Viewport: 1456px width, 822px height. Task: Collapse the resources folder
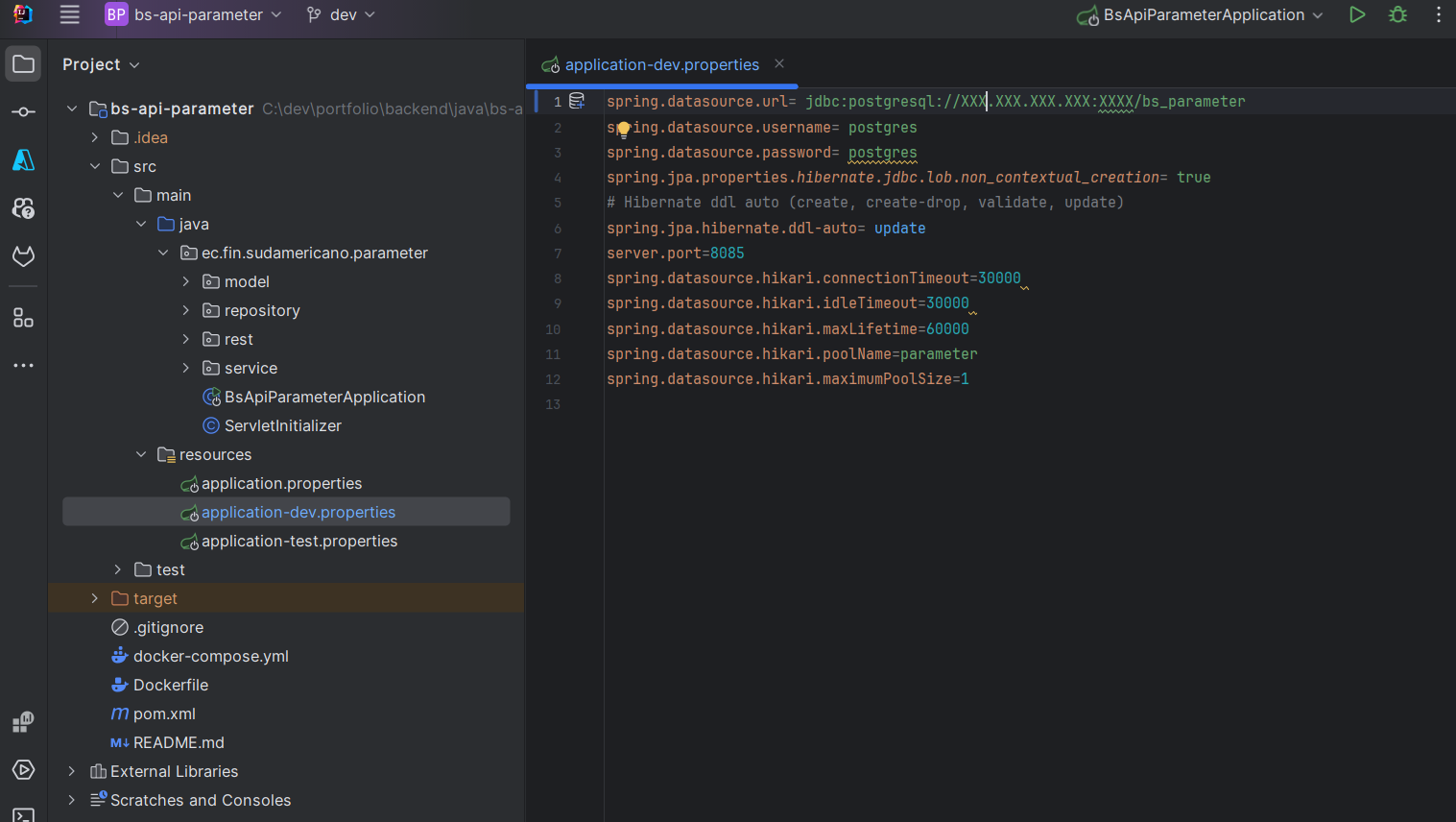(x=141, y=454)
